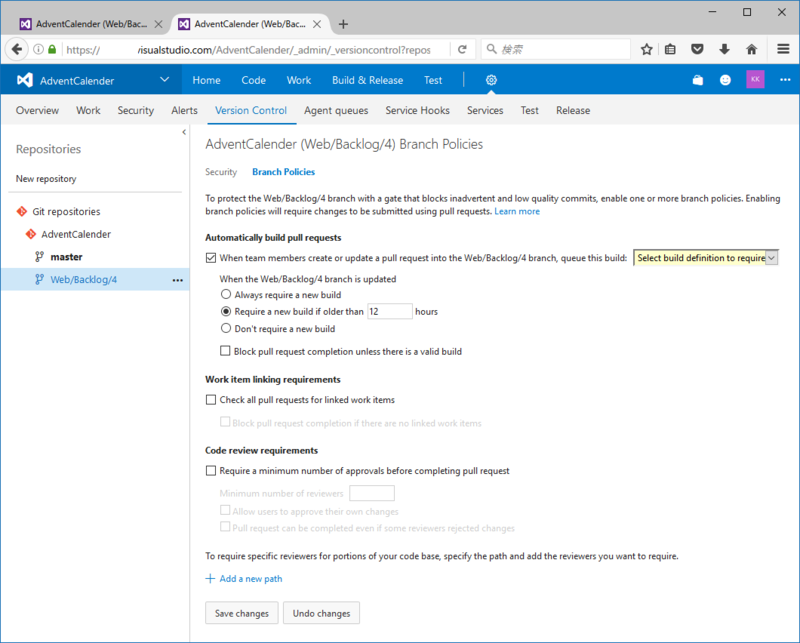This screenshot has width=800, height=643.
Task: Switch to the Alerts tab
Action: (x=184, y=110)
